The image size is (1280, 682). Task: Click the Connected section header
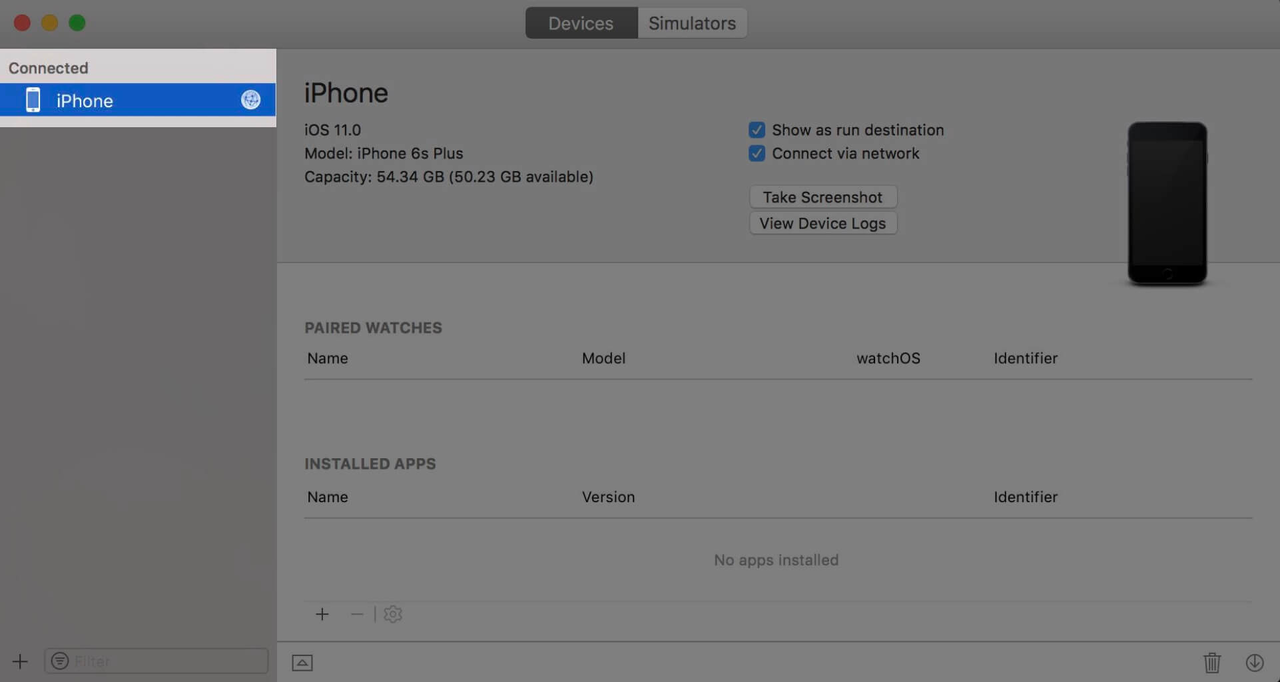click(48, 68)
